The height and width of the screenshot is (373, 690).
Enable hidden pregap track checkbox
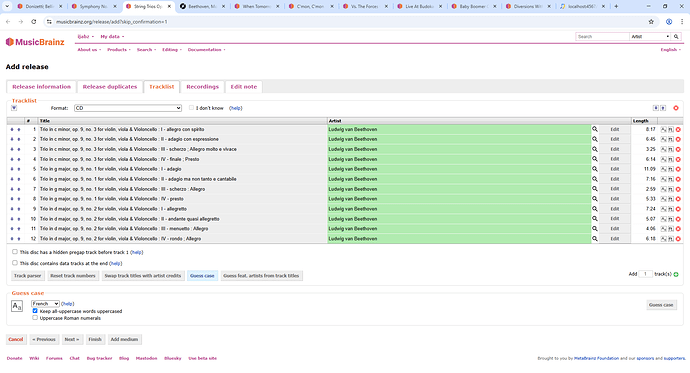(x=15, y=252)
